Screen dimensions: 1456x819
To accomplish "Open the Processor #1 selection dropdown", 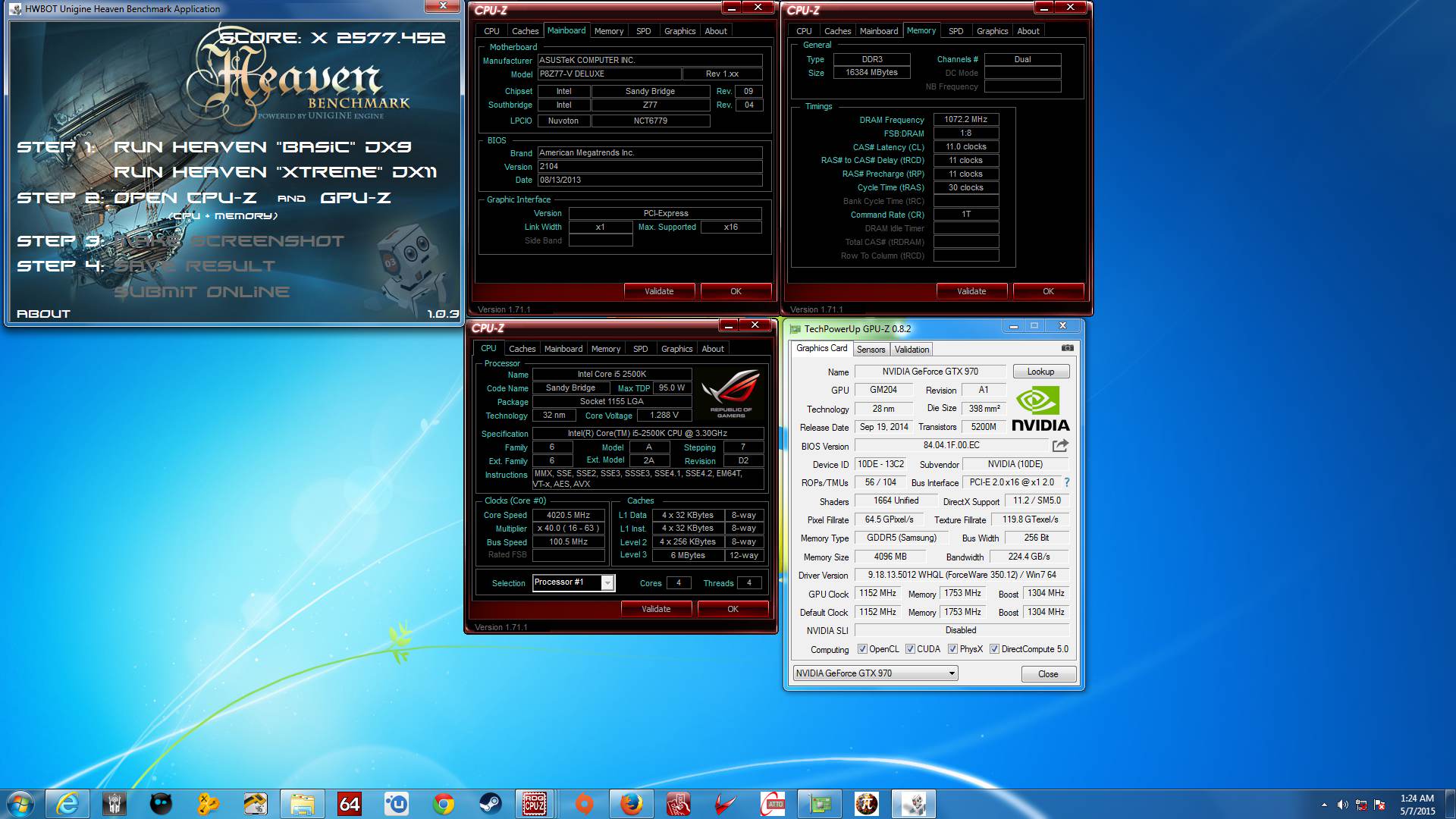I will pos(573,582).
